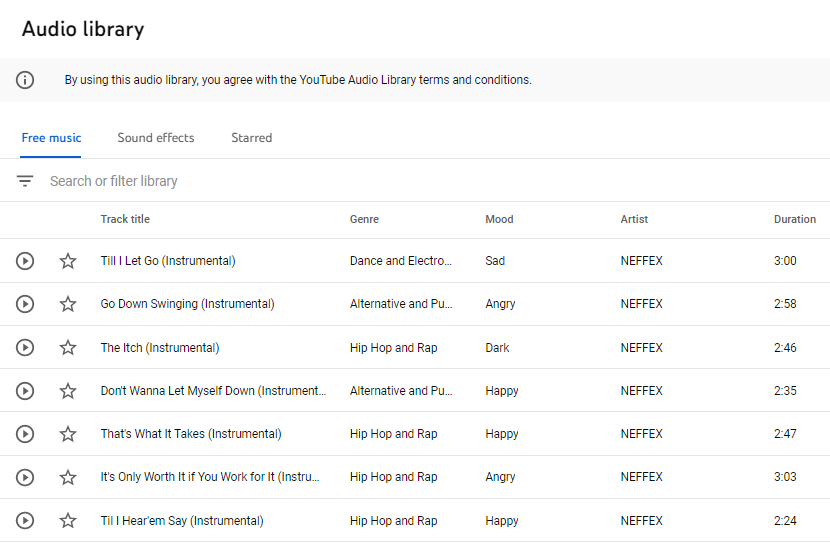The image size is (830, 545).
Task: Star Til I Hear'em Say (Instrumental)
Action: click(x=68, y=521)
